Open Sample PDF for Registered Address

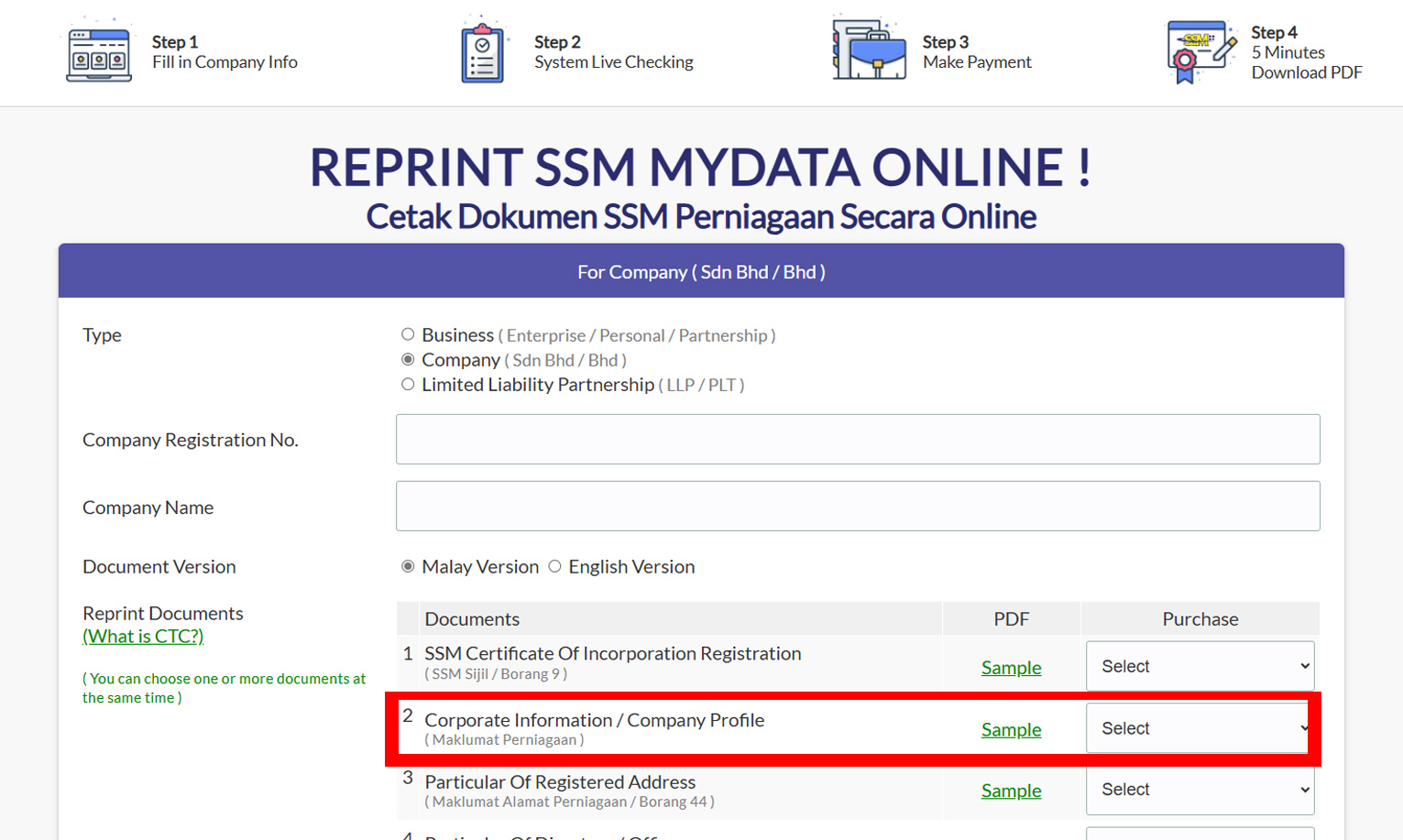pyautogui.click(x=1011, y=791)
